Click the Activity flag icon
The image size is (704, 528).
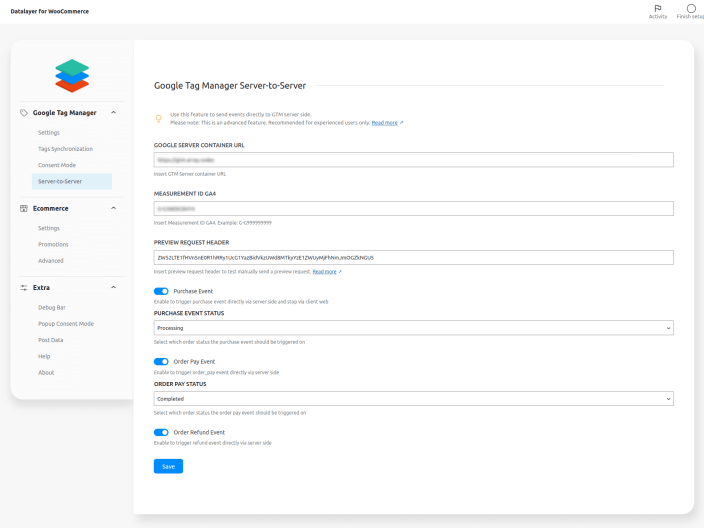point(657,8)
